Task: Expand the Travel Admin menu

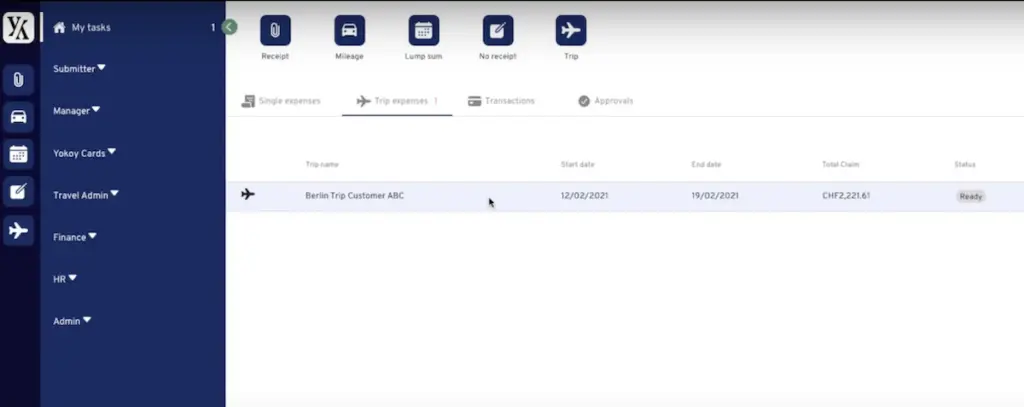Action: [x=86, y=195]
